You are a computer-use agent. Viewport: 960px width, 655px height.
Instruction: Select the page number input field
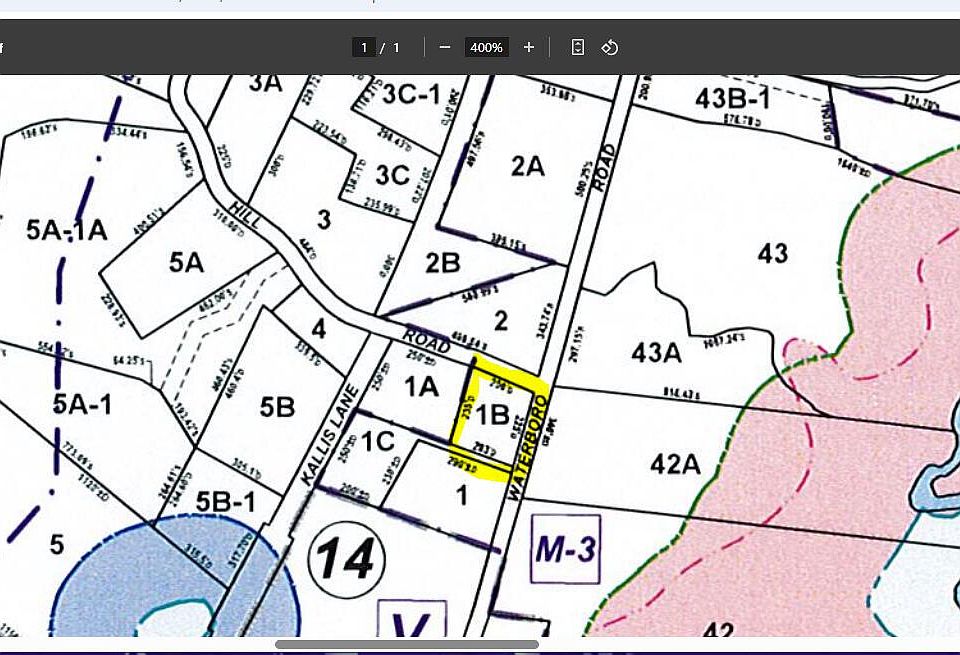pyautogui.click(x=363, y=47)
